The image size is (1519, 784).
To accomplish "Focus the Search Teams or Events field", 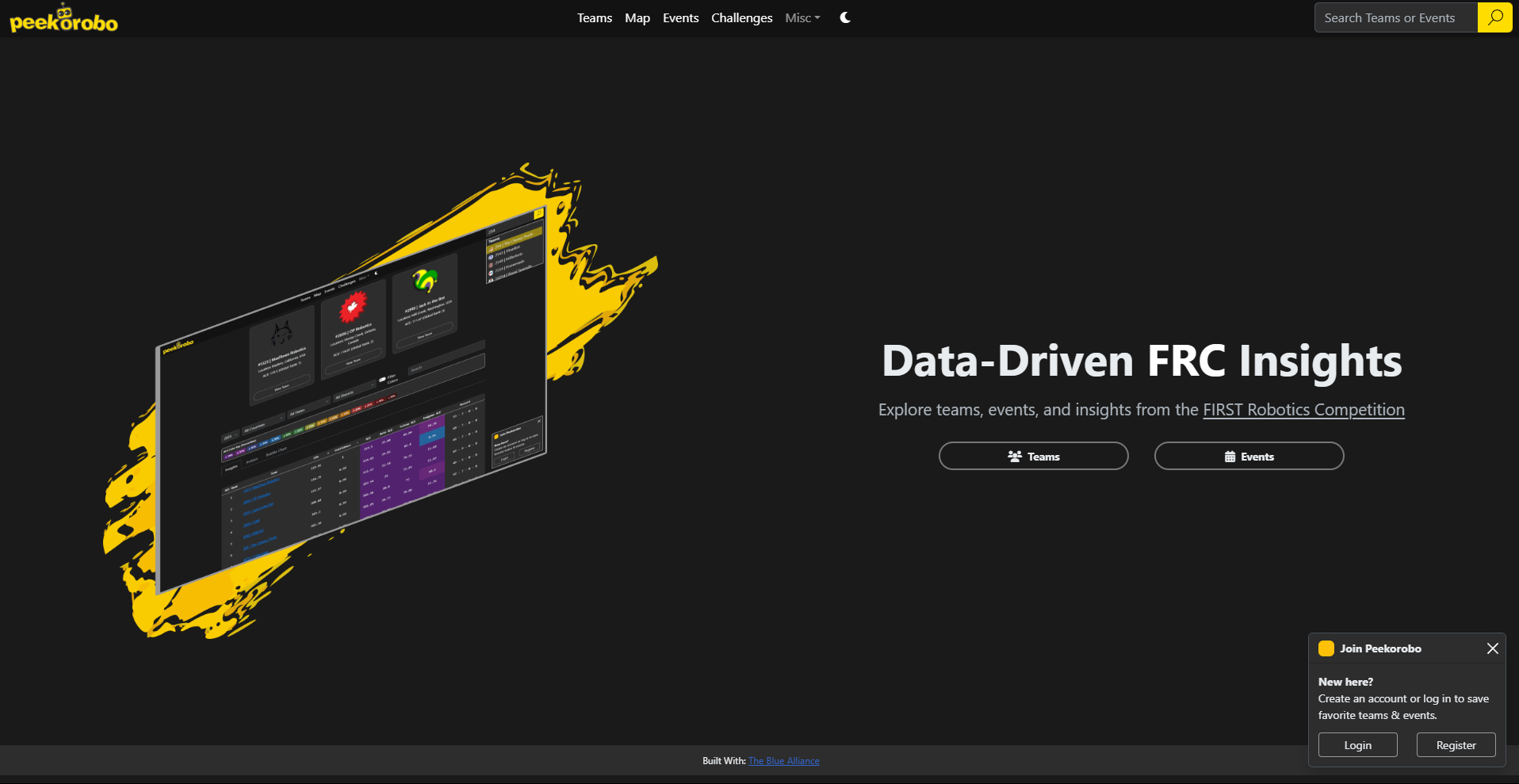I will (1396, 17).
